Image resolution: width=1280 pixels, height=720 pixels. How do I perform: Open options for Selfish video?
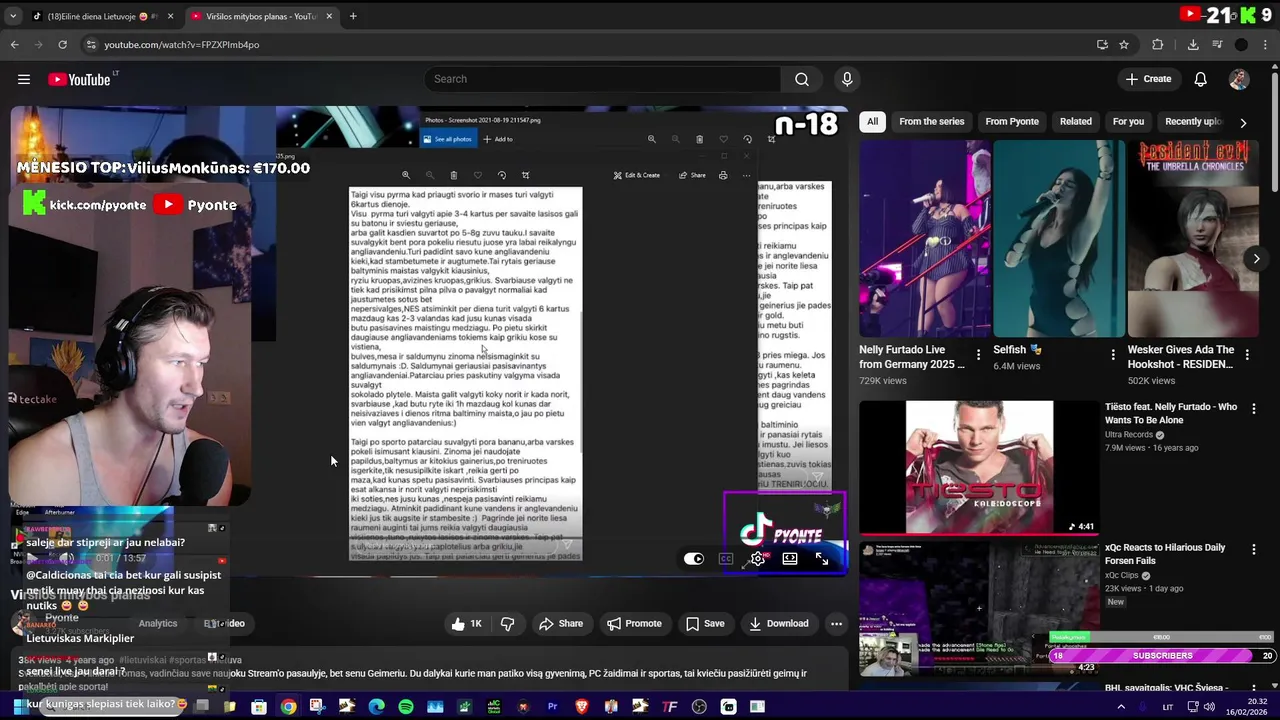click(1113, 354)
